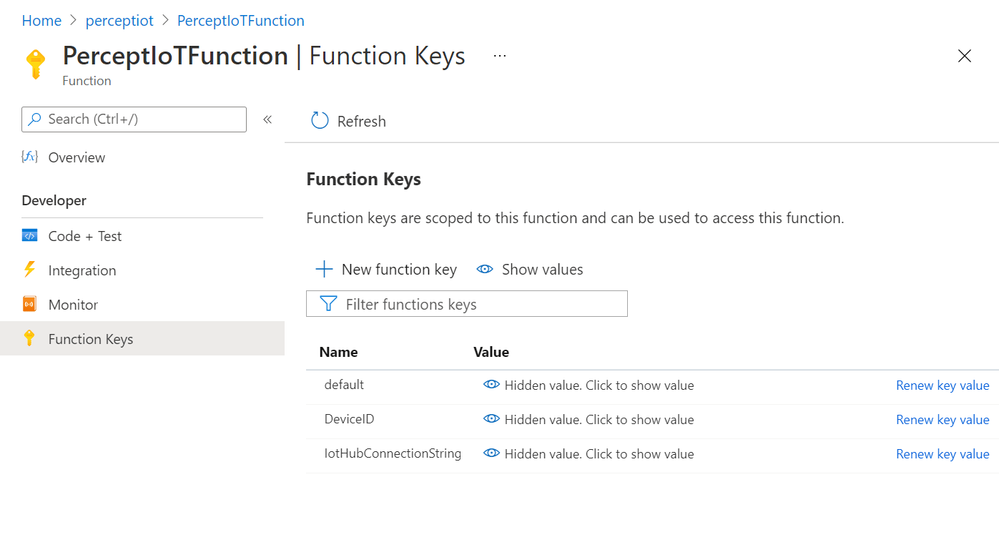Click the Integration lightning bolt icon

(30, 270)
